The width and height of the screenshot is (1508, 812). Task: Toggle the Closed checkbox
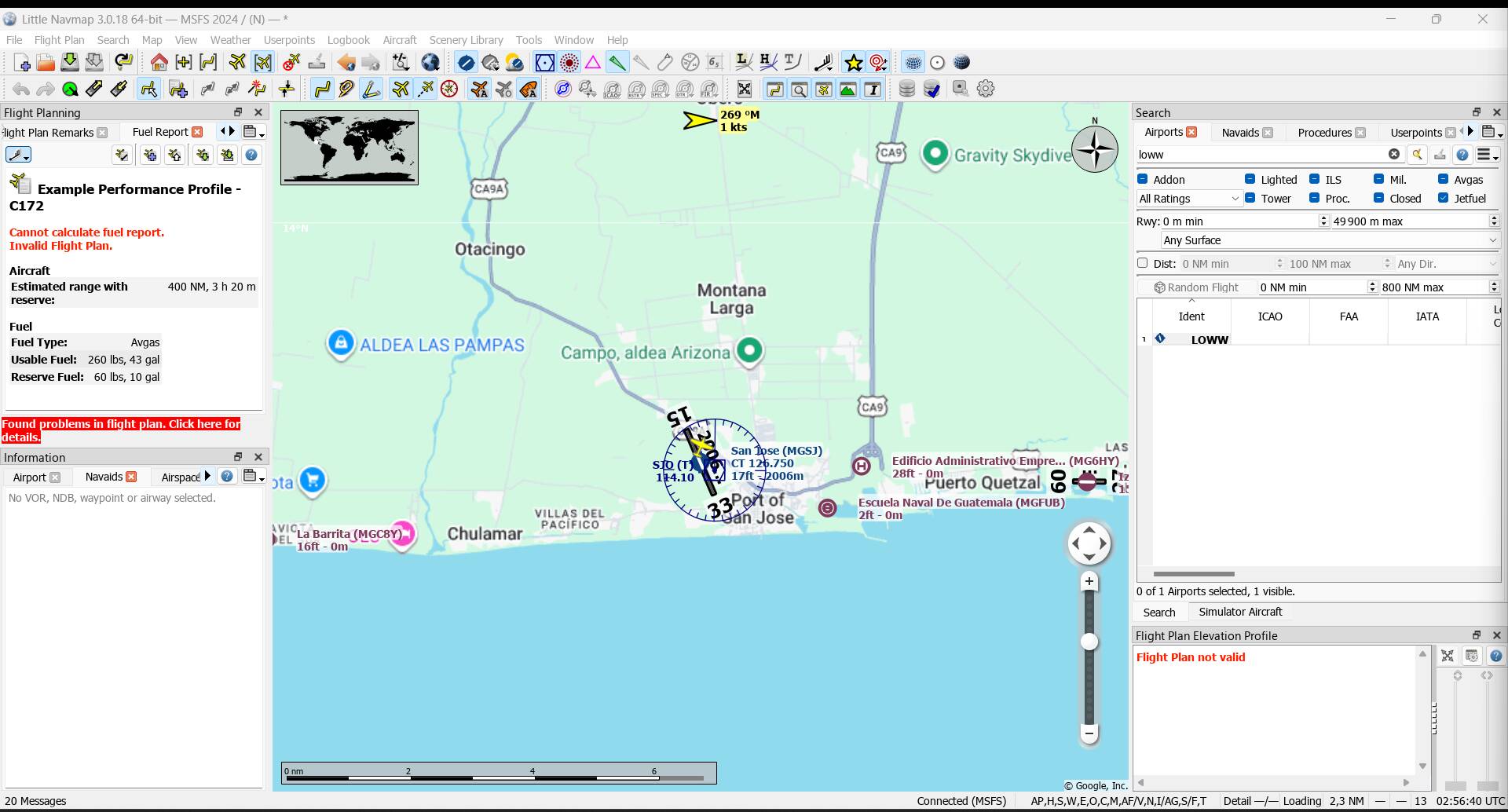click(x=1378, y=198)
